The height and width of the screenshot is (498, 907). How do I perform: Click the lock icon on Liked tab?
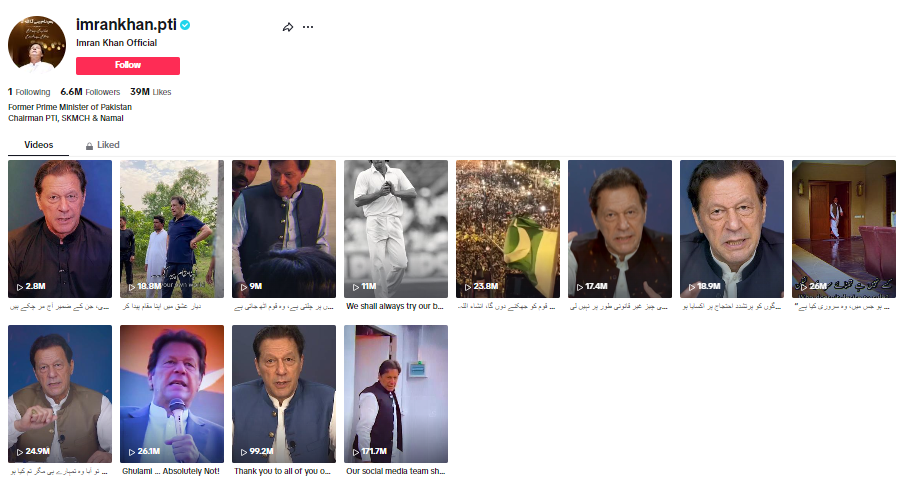89,146
